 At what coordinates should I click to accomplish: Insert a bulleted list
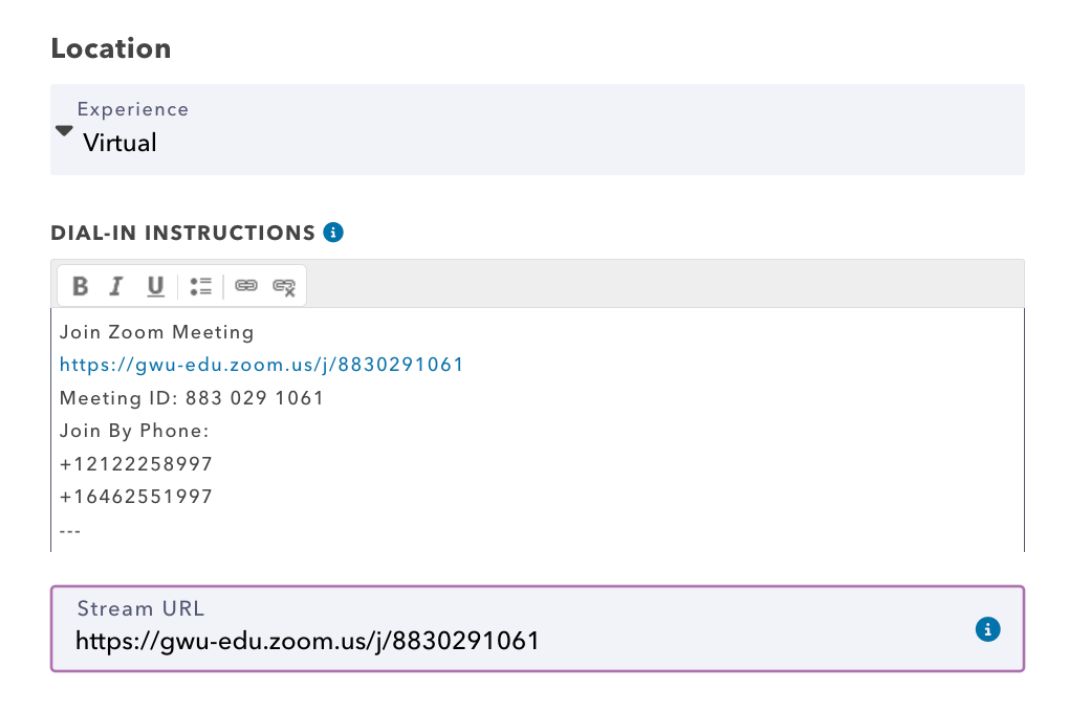coord(200,285)
